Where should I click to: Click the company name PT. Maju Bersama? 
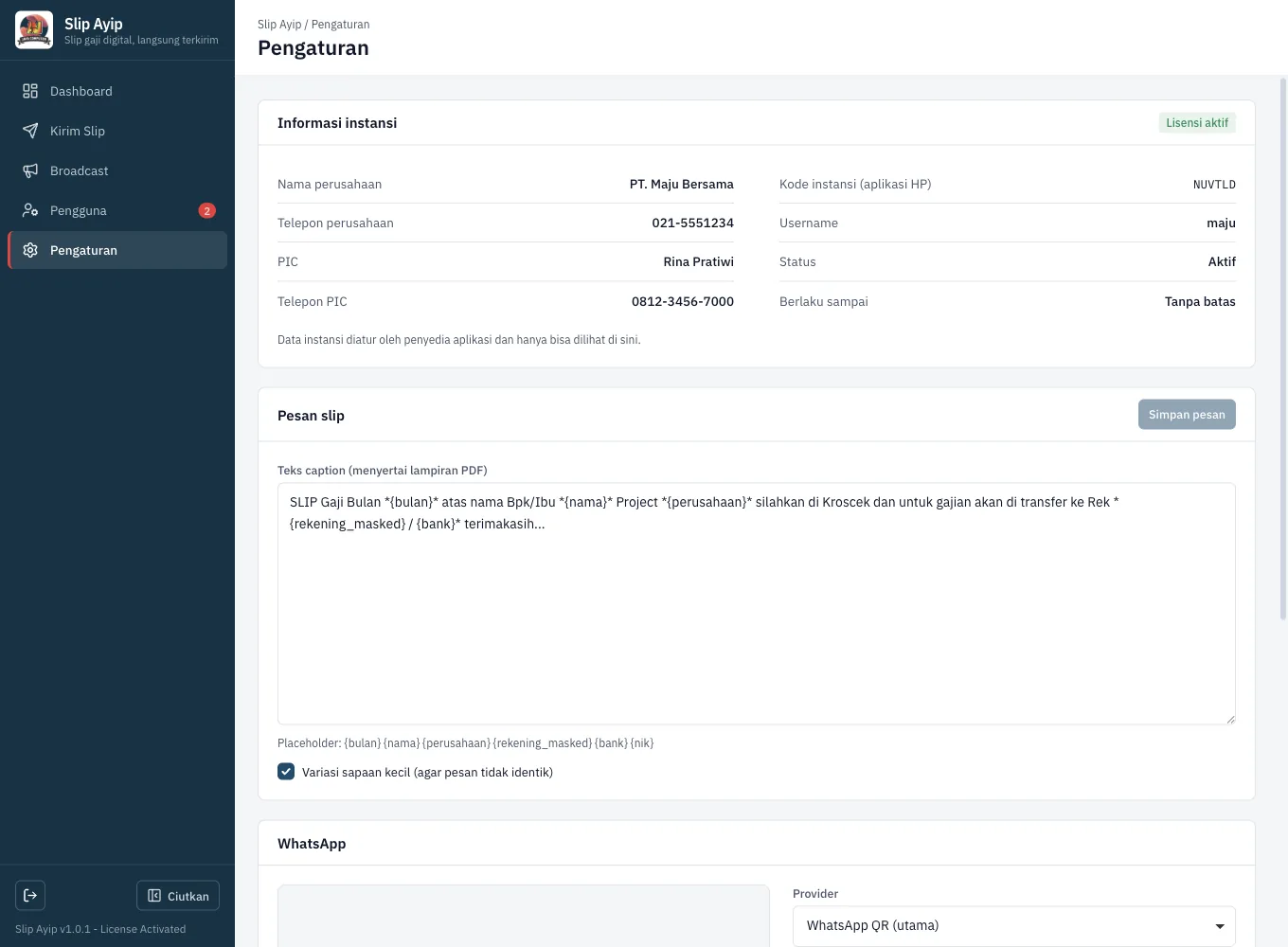point(681,184)
